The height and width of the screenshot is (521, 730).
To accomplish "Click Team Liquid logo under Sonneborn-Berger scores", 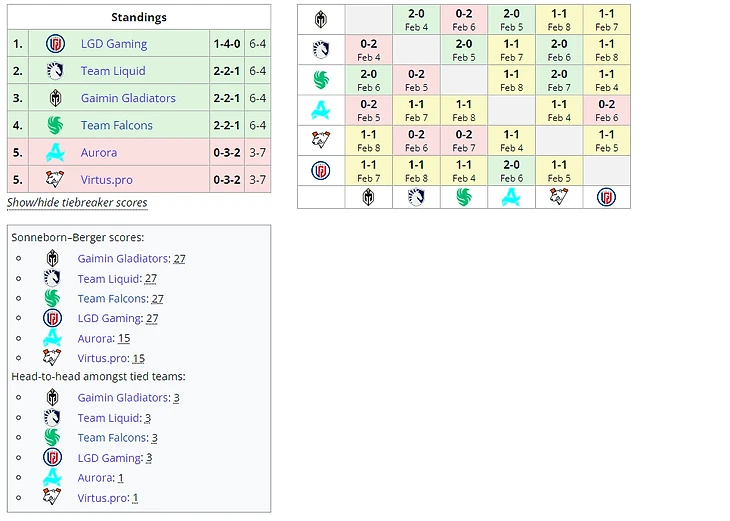I will click(x=52, y=278).
